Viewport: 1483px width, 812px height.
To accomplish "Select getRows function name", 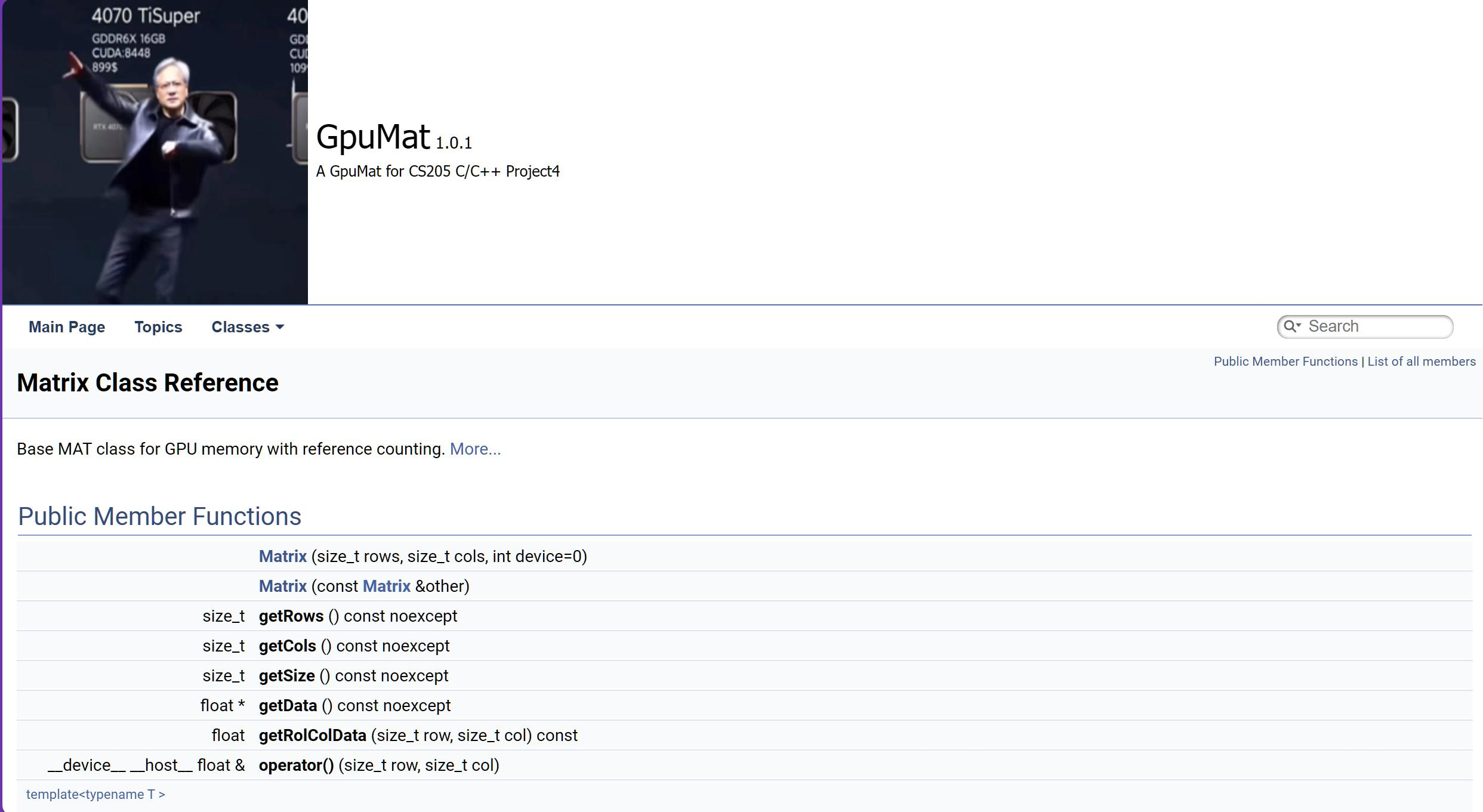I will click(x=291, y=616).
